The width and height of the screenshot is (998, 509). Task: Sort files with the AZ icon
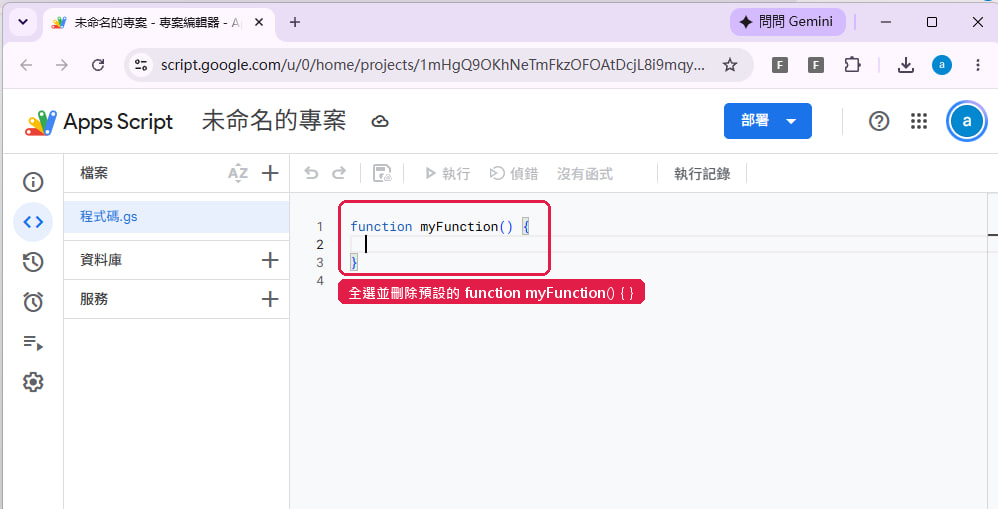point(238,173)
